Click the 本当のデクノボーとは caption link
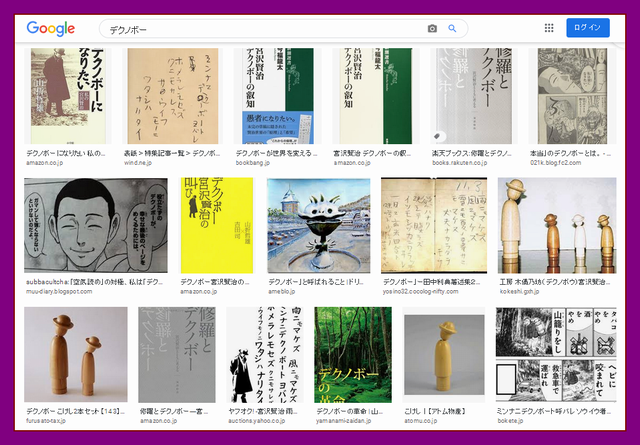The image size is (640, 445). coord(571,154)
